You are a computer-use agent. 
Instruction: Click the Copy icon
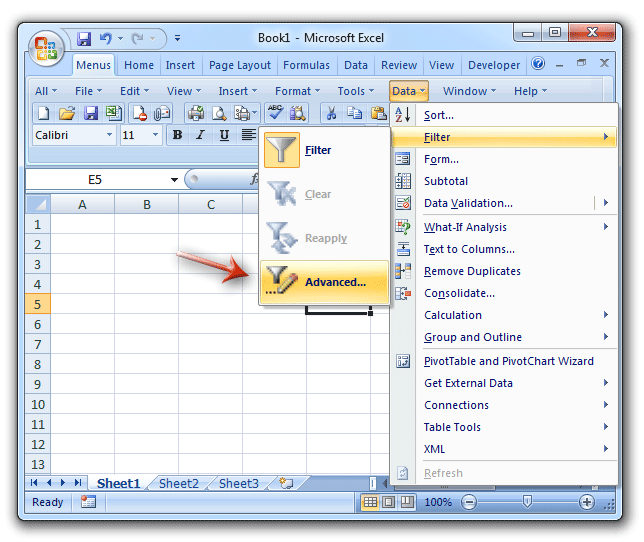click(x=354, y=113)
